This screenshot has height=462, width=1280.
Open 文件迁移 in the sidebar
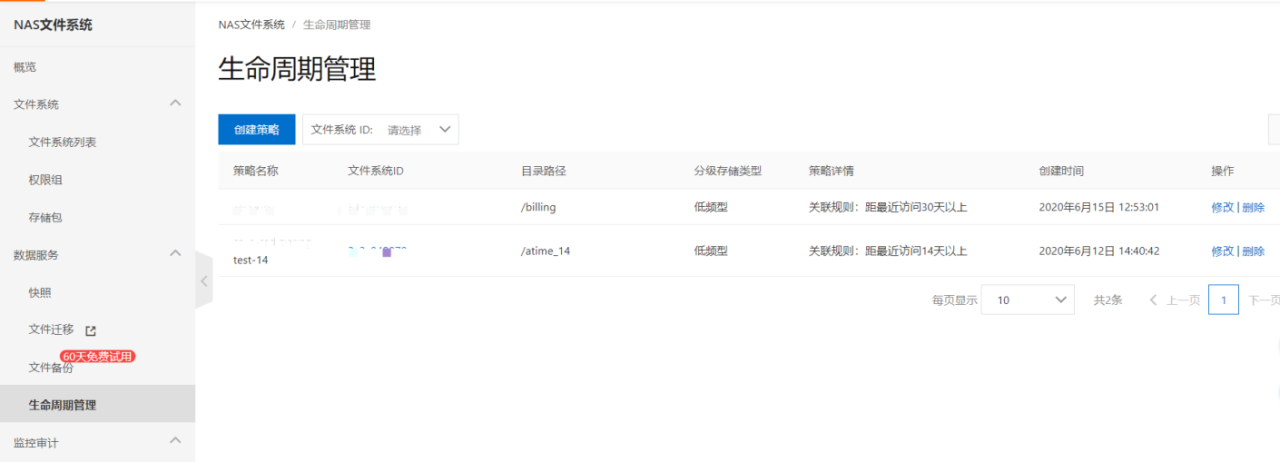52,330
